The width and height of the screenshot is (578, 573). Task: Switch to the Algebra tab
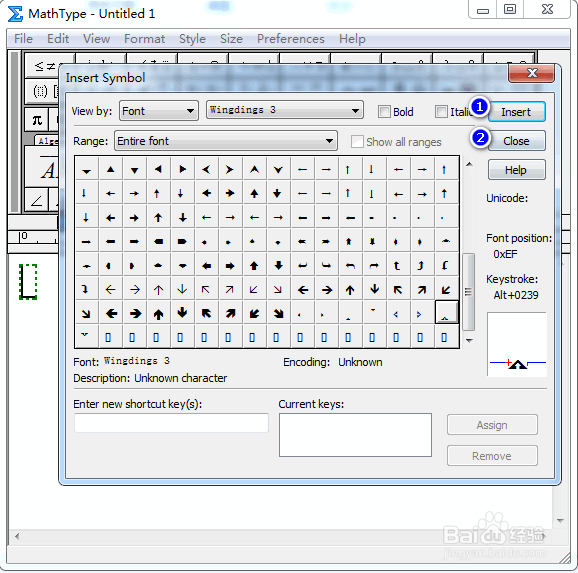tap(47, 140)
